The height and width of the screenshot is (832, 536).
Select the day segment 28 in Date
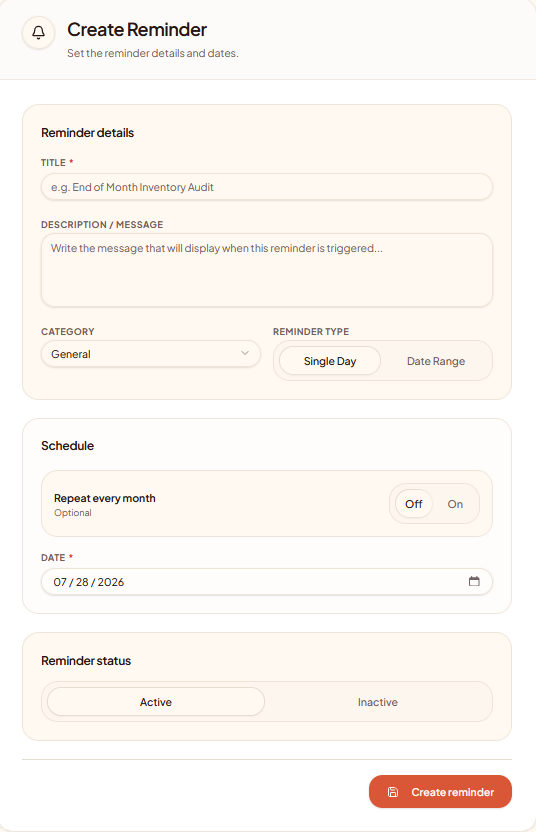[x=82, y=582]
